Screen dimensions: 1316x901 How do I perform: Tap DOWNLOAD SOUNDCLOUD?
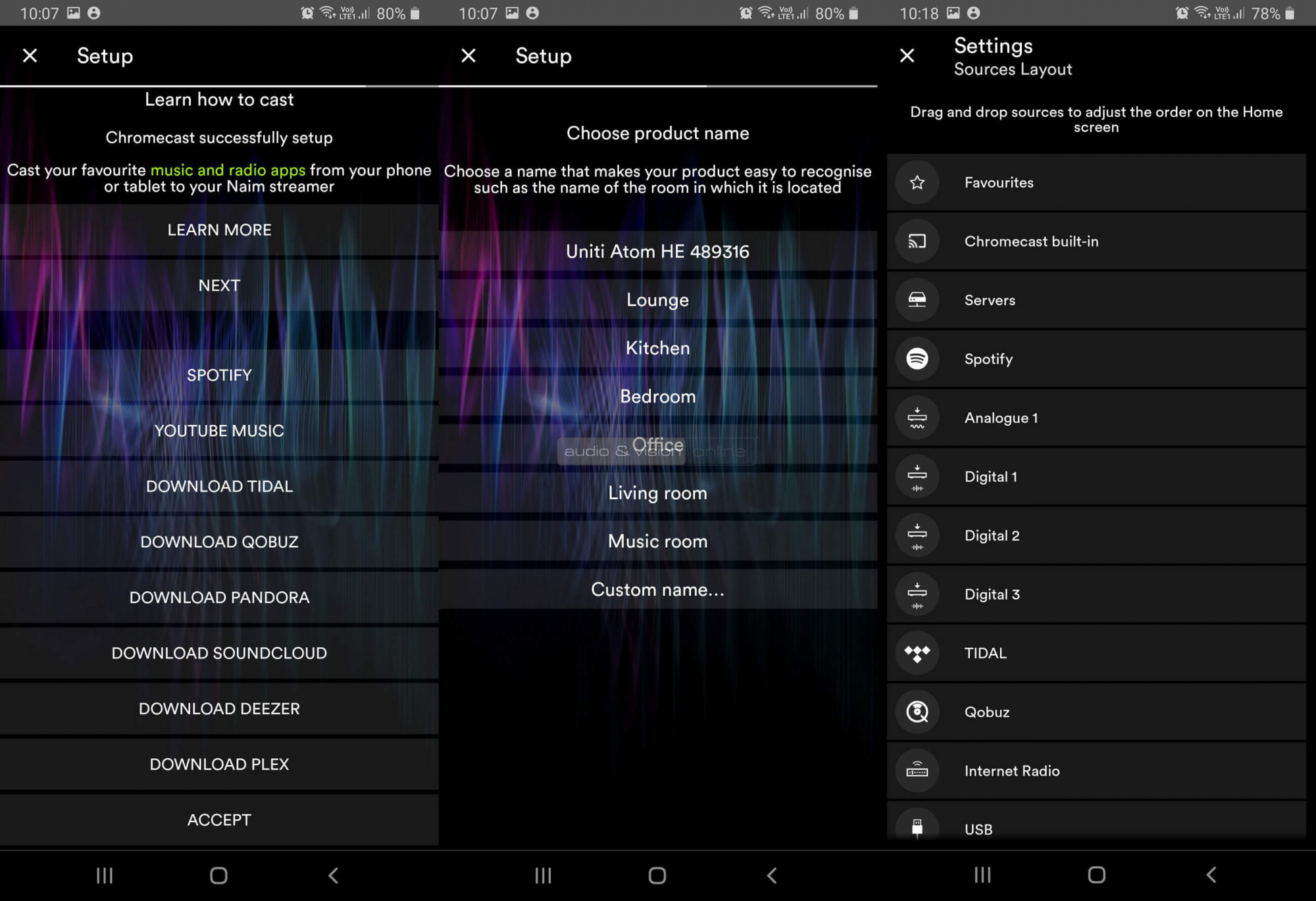219,653
